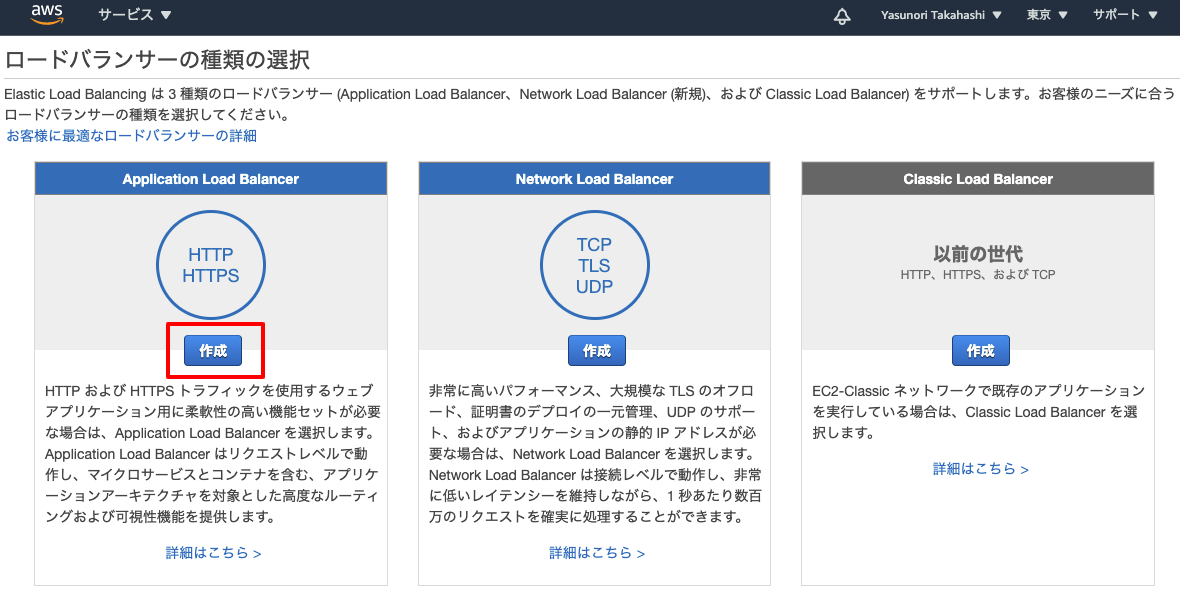Open 詳細はこちら under Network Load Balancer
This screenshot has width=1180, height=611.
597,553
